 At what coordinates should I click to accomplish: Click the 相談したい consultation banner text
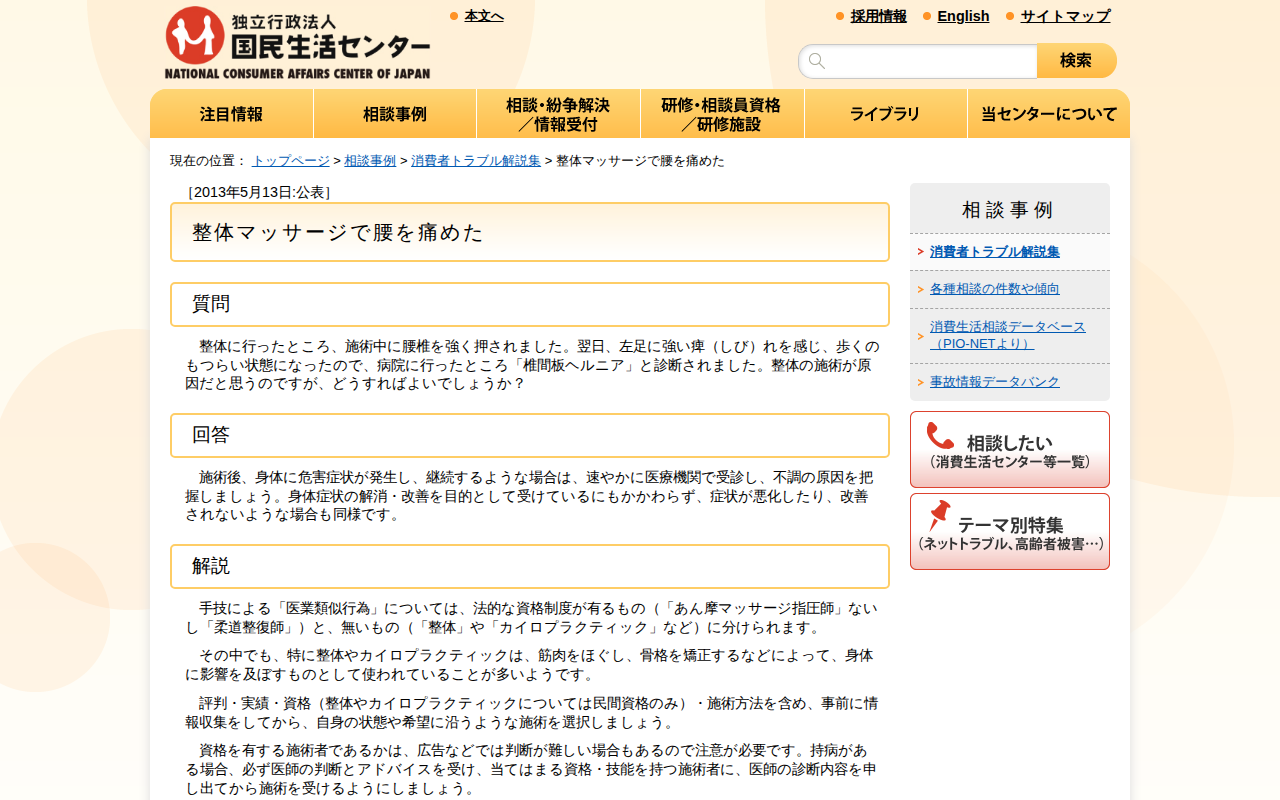[1009, 450]
